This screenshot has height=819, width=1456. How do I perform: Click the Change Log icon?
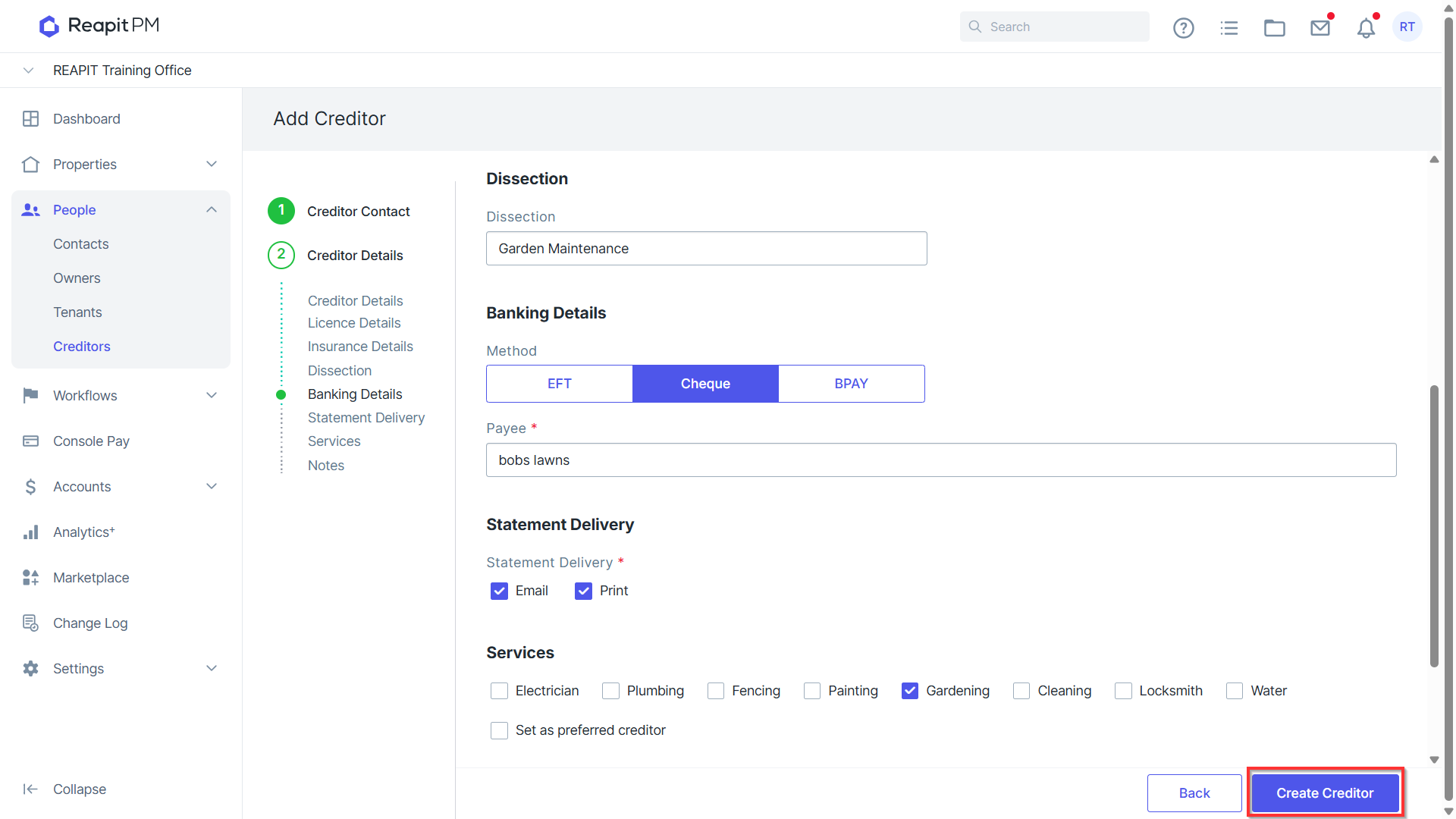click(30, 623)
